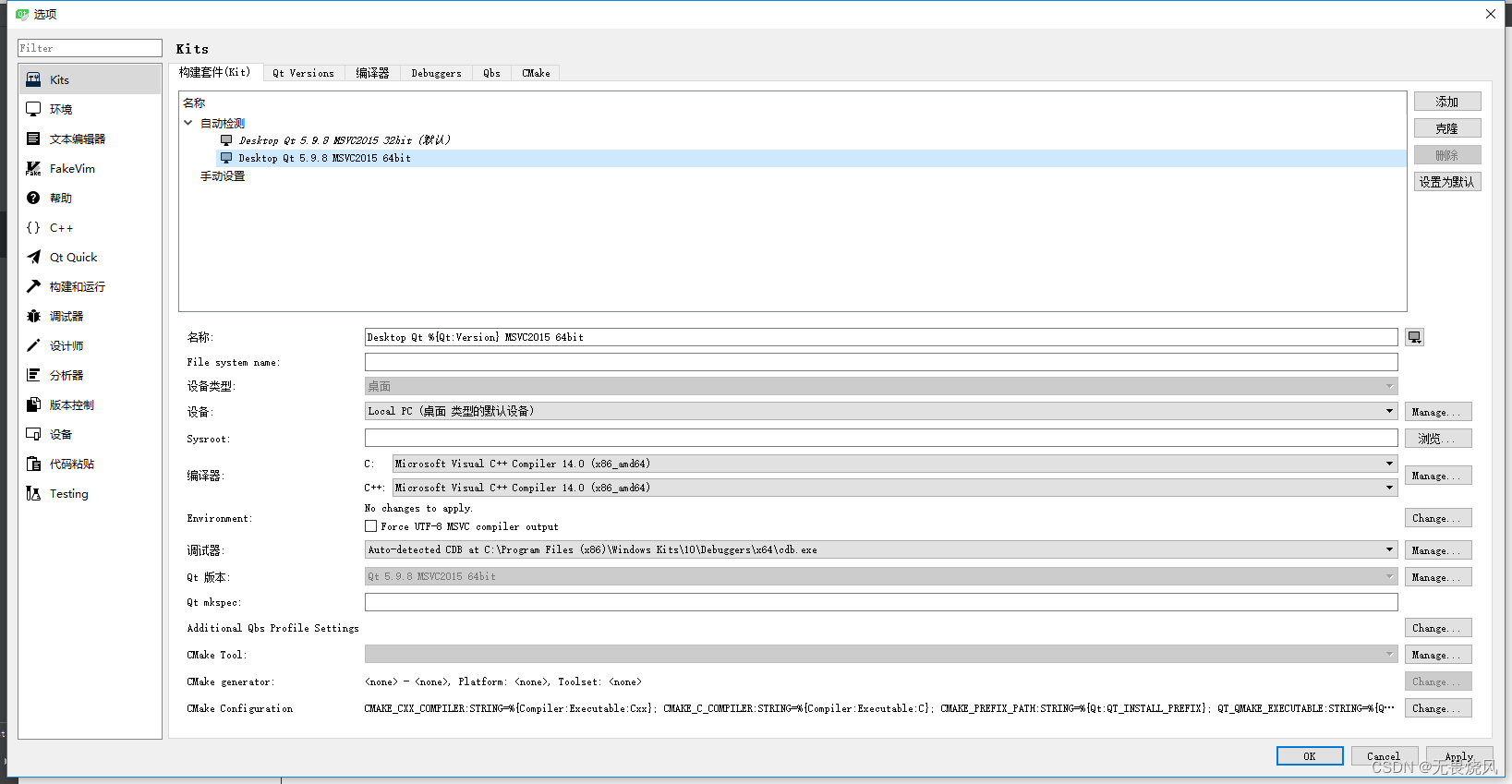1512x784 pixels.
Task: Switch to the CMake tab
Action: click(x=536, y=73)
